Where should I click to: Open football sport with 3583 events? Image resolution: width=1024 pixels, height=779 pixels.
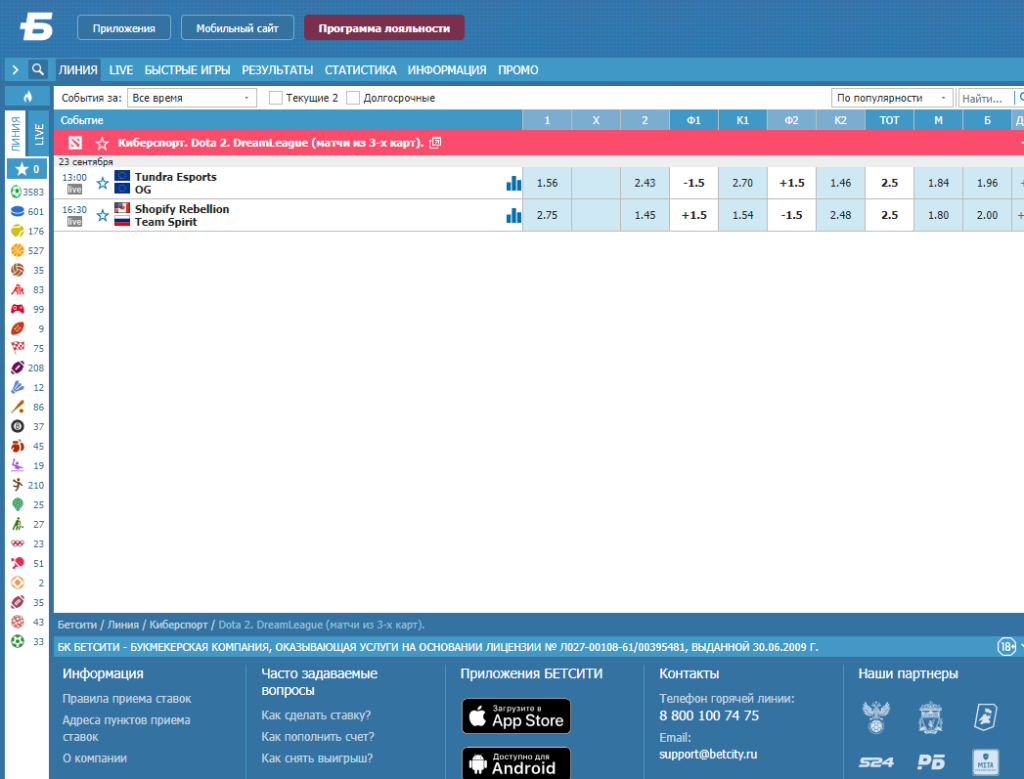pyautogui.click(x=27, y=192)
